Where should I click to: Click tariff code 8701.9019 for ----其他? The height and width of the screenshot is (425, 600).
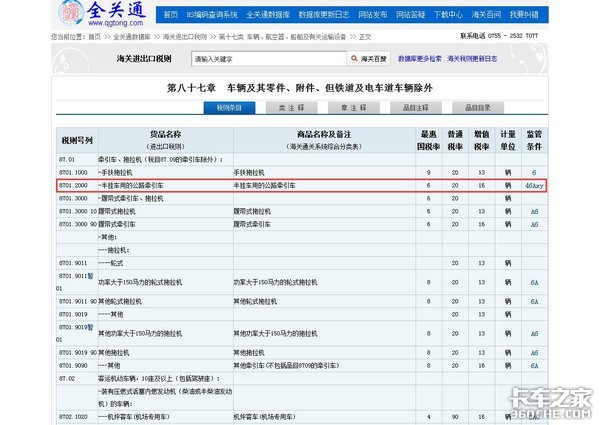pyautogui.click(x=73, y=314)
